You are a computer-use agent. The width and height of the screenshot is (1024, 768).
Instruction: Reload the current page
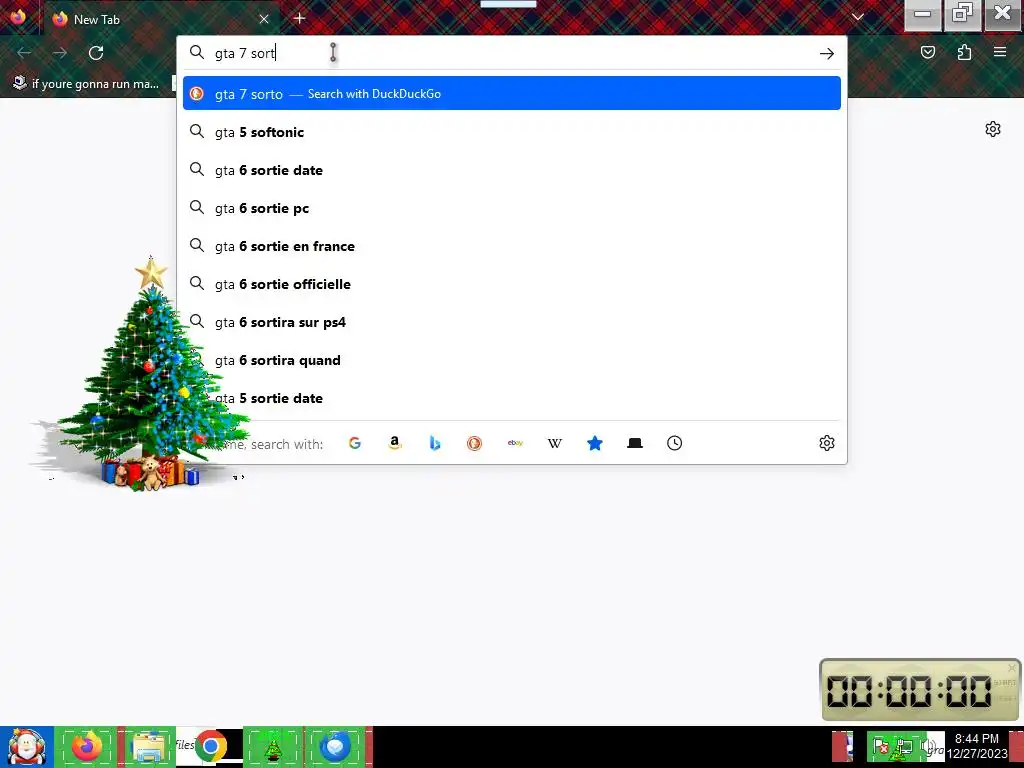coord(96,53)
